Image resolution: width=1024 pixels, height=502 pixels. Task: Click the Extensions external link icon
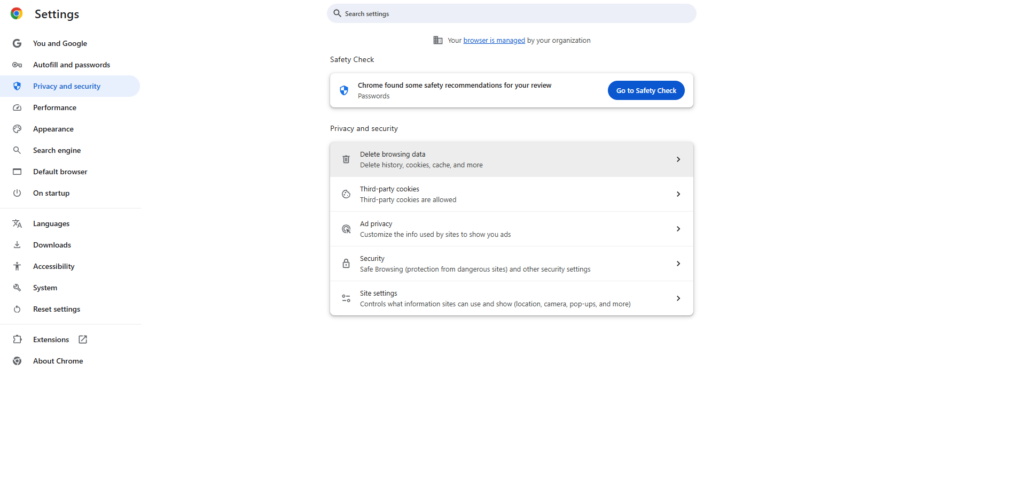tap(83, 340)
